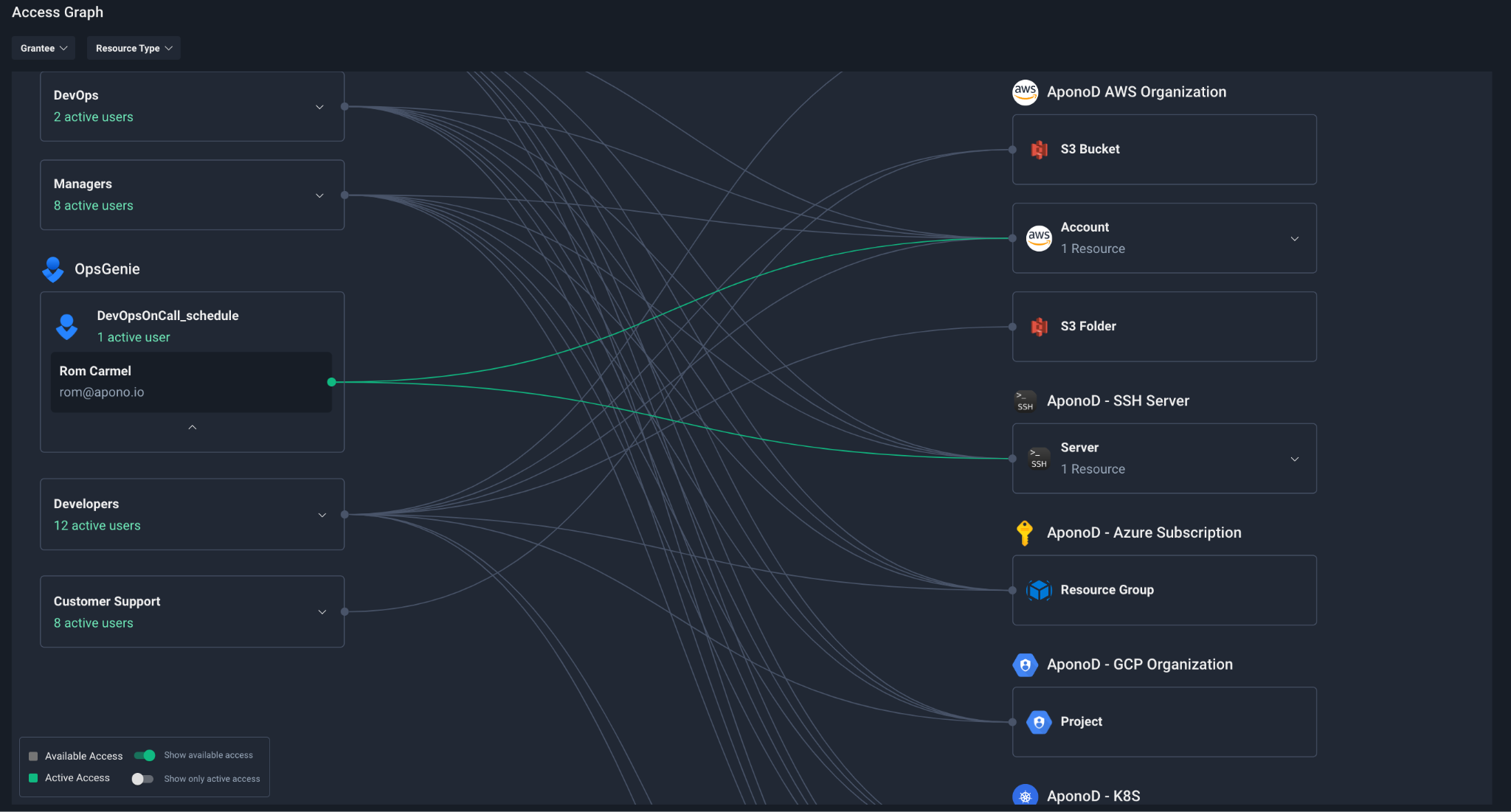Viewport: 1511px width, 812px height.
Task: Click the AponoD - GCP Organization heading
Action: click(1139, 664)
